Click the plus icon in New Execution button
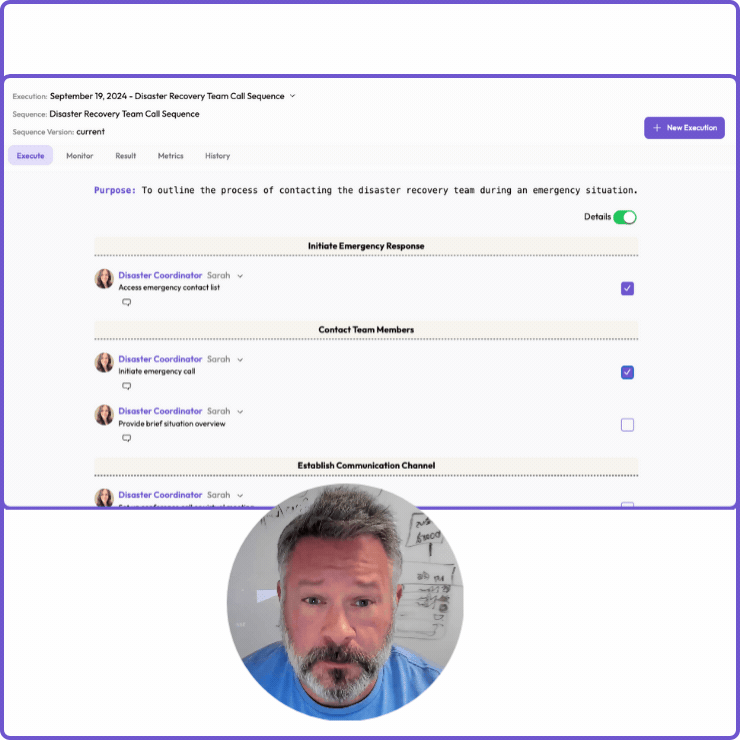740x740 pixels. pos(657,128)
